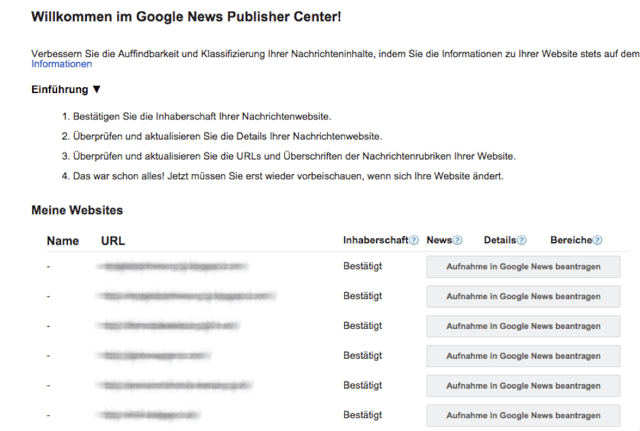Open help icon next to Inhaberschaft
Image resolution: width=640 pixels, height=431 pixels.
tap(414, 240)
